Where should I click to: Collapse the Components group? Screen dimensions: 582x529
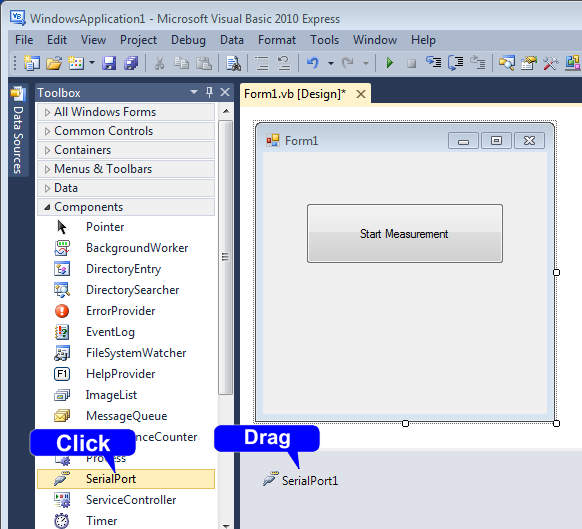[126, 207]
